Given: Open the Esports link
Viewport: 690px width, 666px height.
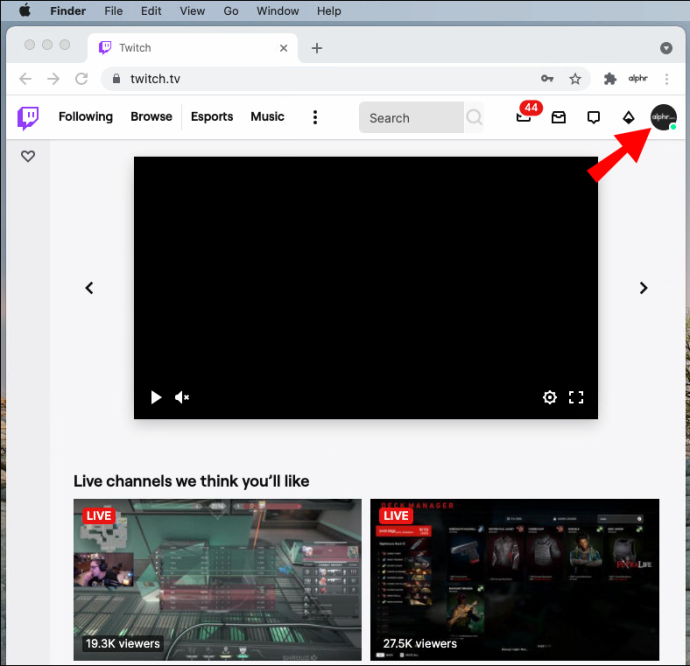Looking at the screenshot, I should 212,117.
